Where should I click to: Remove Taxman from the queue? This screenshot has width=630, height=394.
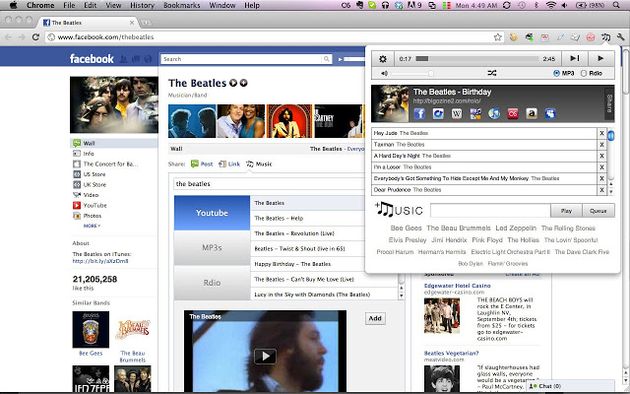click(602, 145)
